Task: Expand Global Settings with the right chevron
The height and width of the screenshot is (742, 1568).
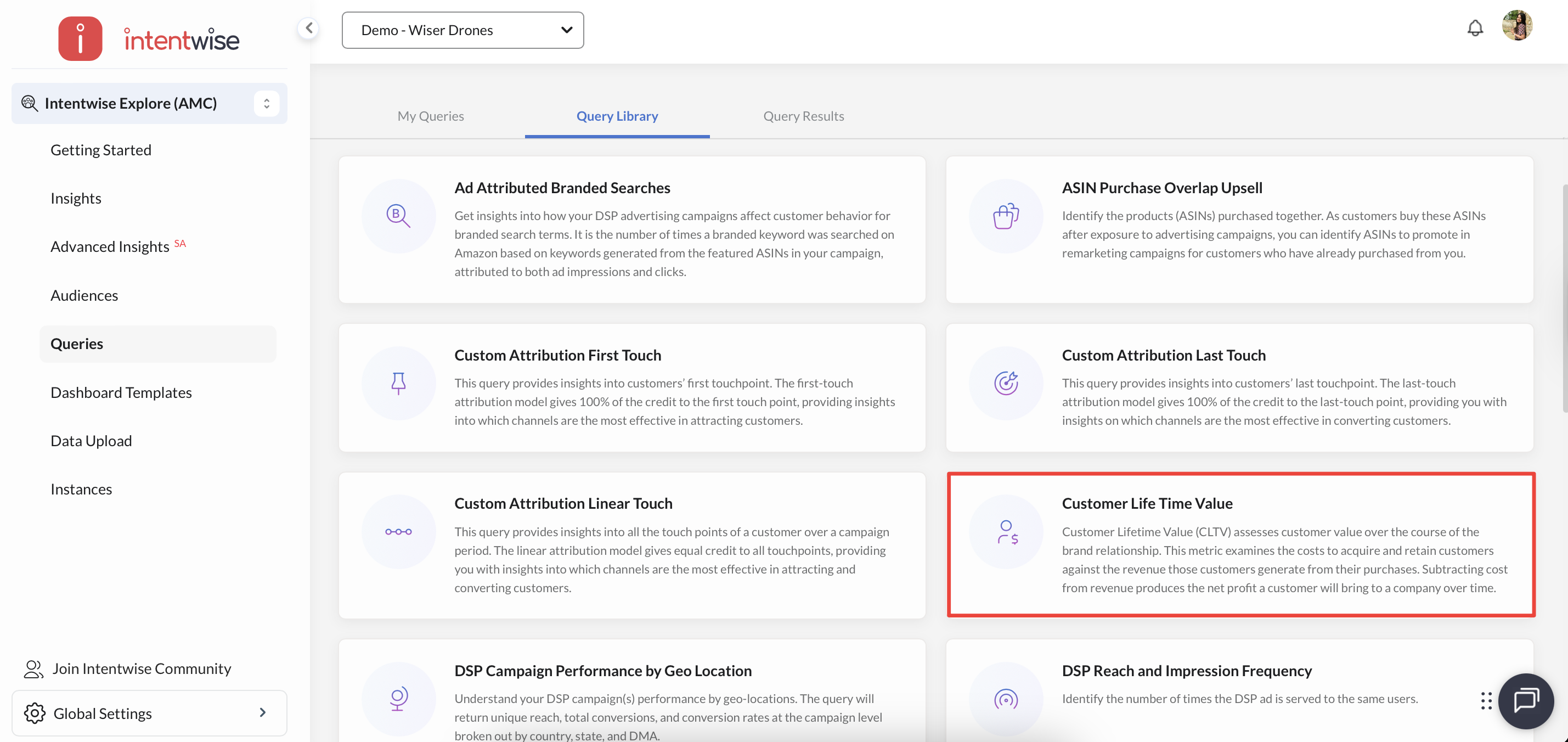Action: point(263,713)
